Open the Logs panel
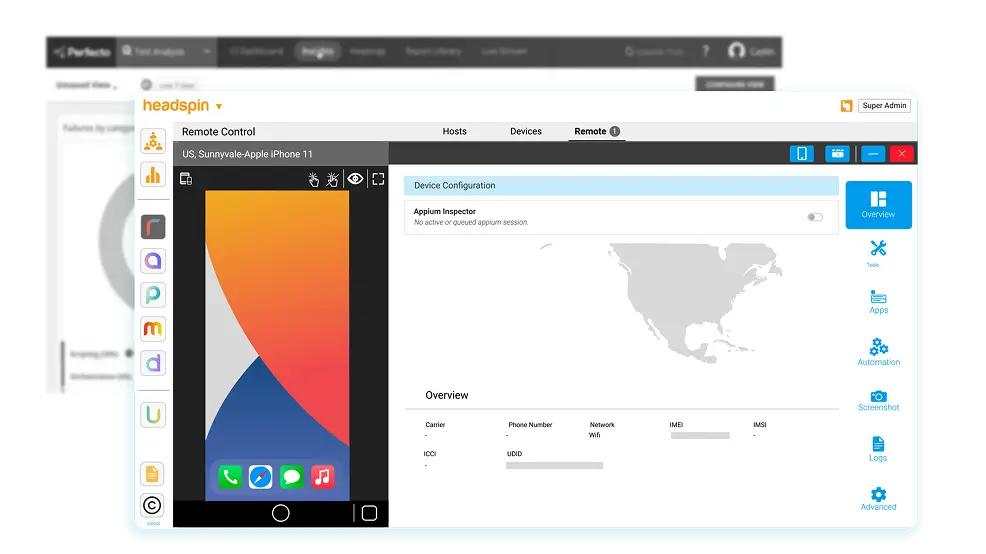The image size is (986, 554). (x=878, y=449)
